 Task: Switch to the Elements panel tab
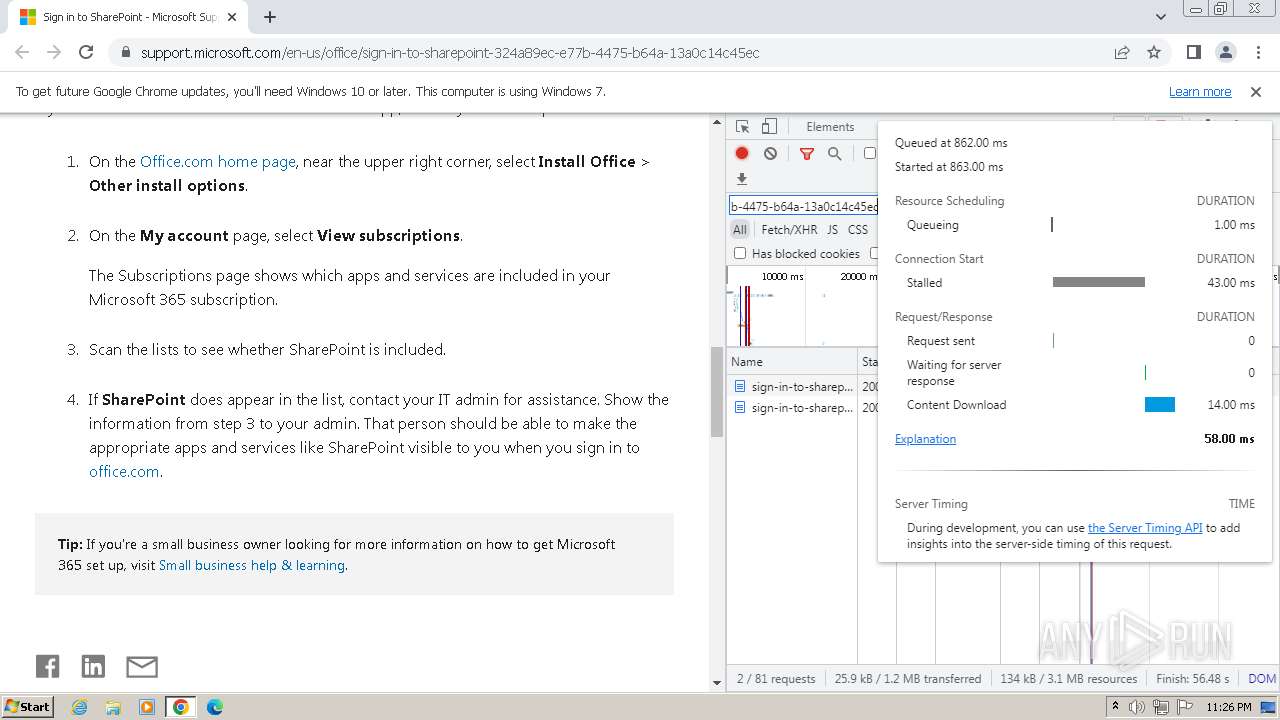coord(830,127)
